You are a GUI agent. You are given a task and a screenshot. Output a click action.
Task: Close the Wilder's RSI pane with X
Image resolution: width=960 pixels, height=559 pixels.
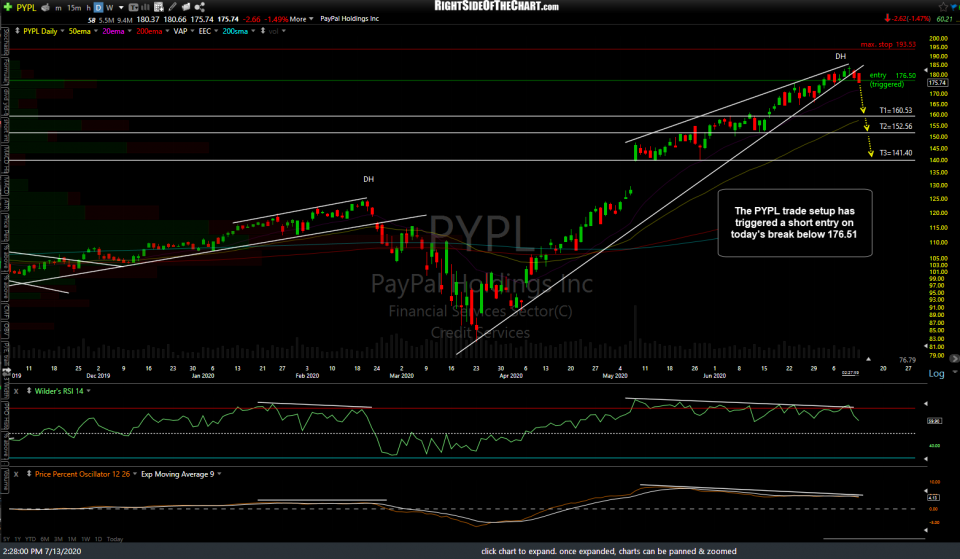pos(16,391)
